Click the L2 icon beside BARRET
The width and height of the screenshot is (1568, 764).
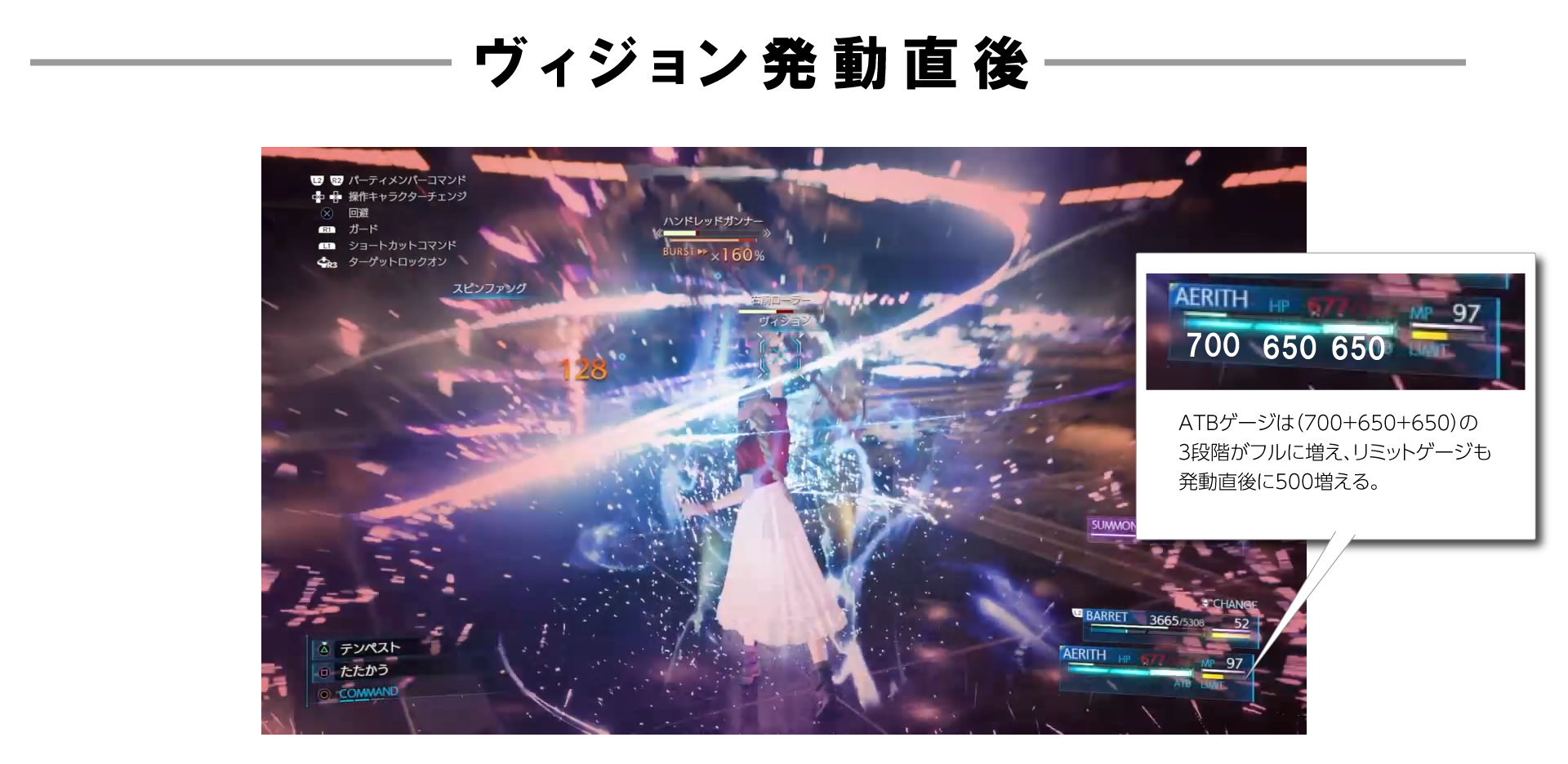[x=1077, y=615]
